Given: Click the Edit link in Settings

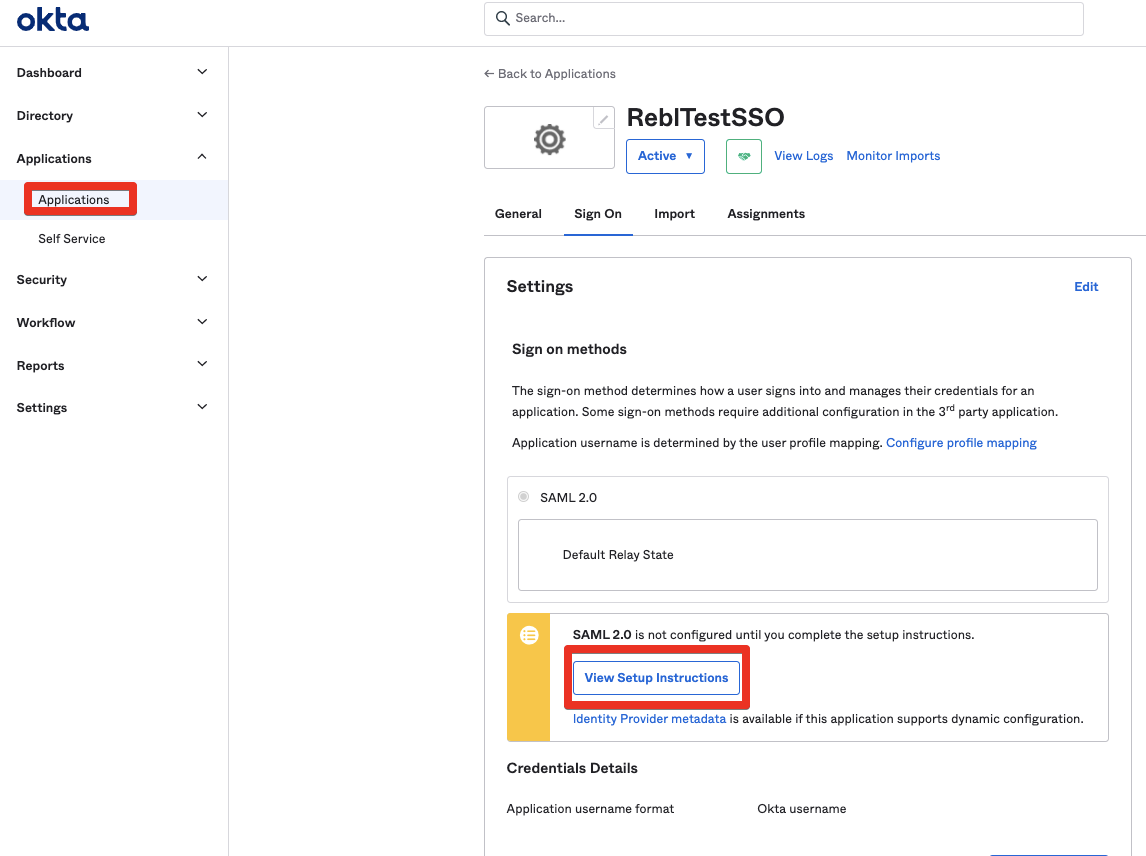Looking at the screenshot, I should click(1086, 287).
